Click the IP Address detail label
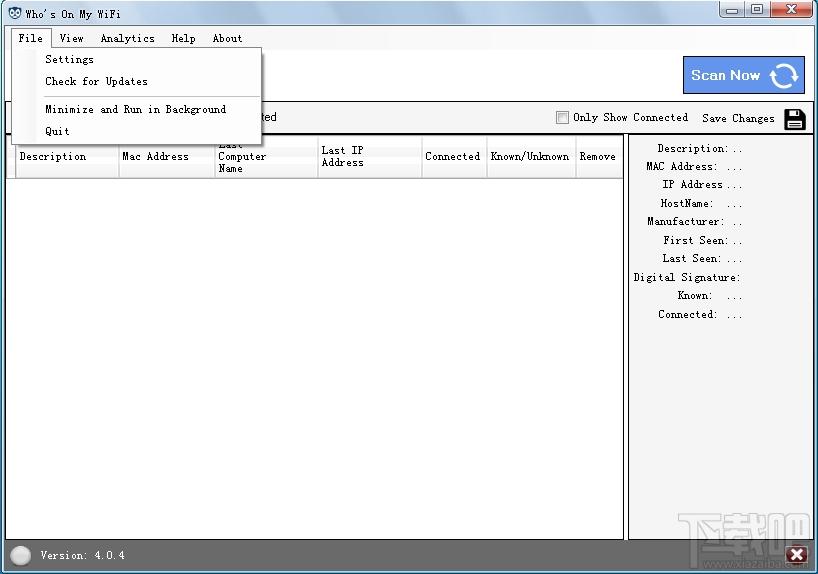 coord(692,185)
